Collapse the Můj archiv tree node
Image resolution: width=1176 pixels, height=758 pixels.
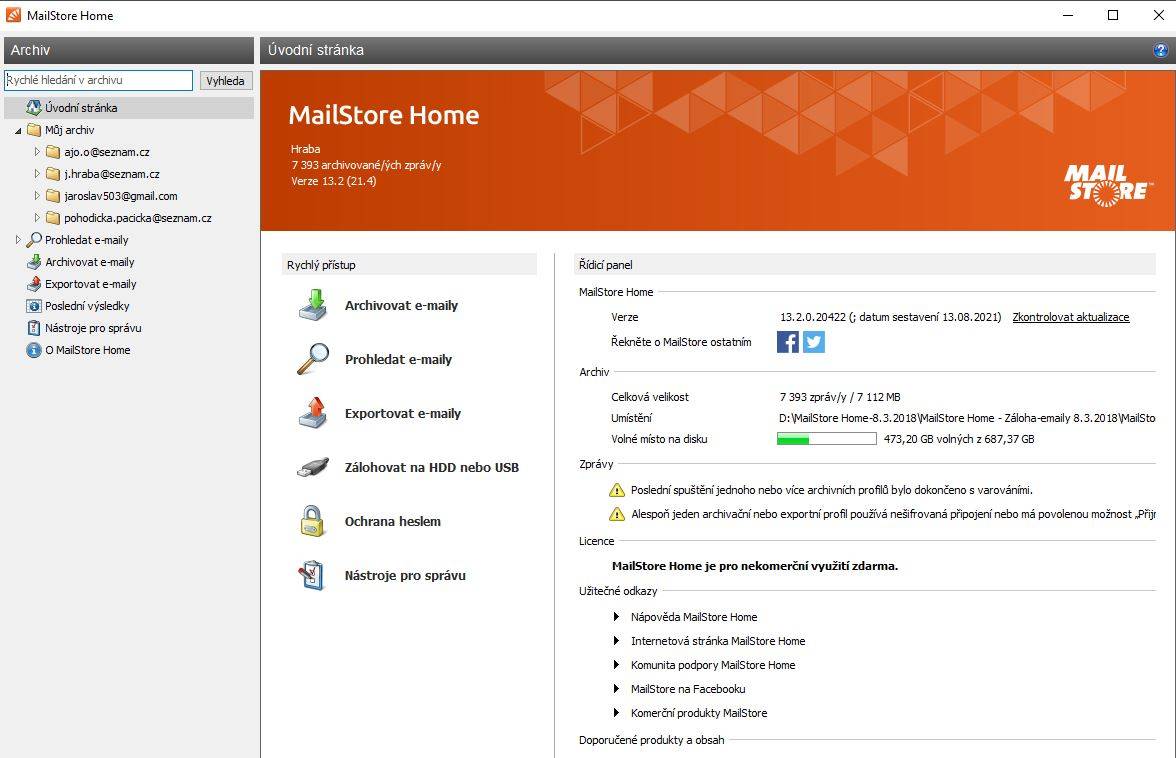pos(18,130)
